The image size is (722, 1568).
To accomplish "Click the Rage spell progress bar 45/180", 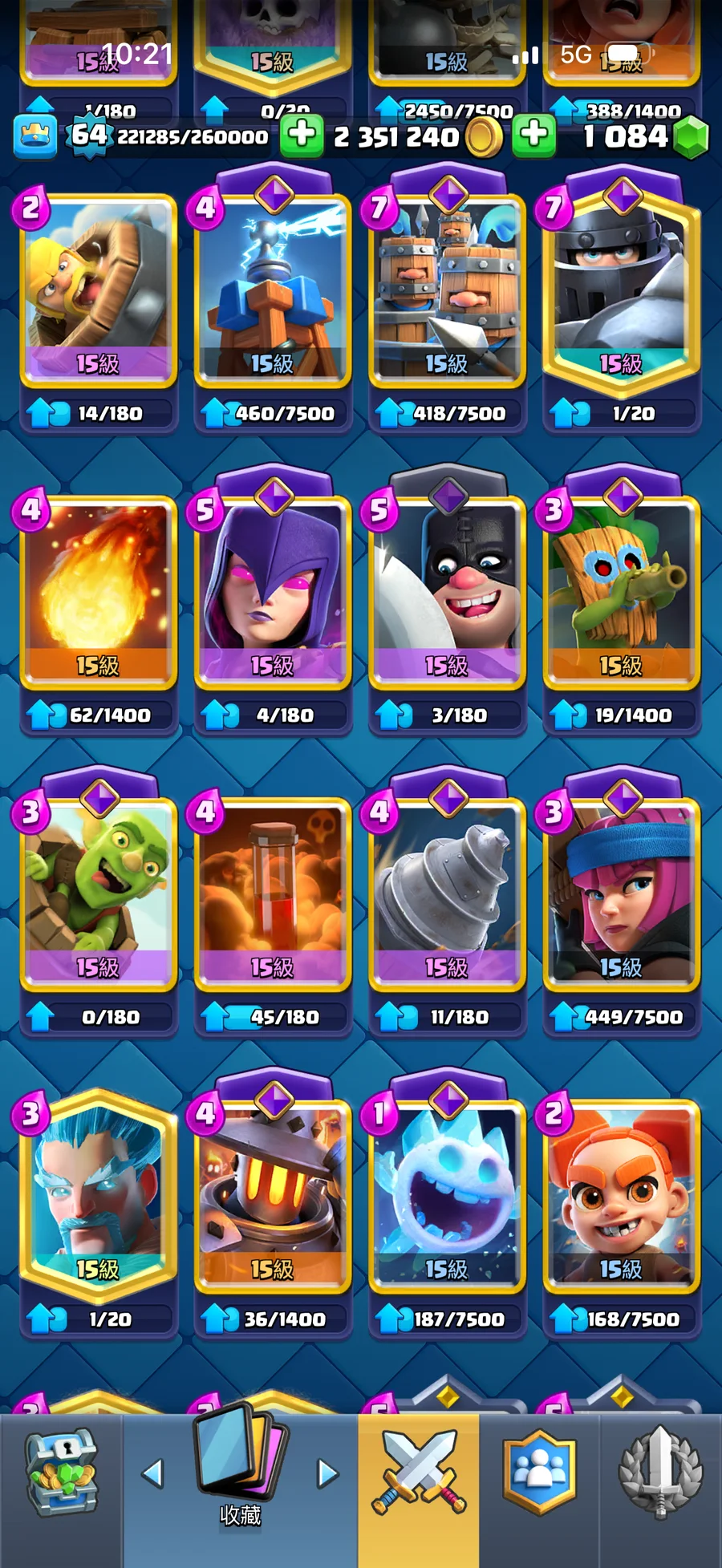I will [273, 1017].
